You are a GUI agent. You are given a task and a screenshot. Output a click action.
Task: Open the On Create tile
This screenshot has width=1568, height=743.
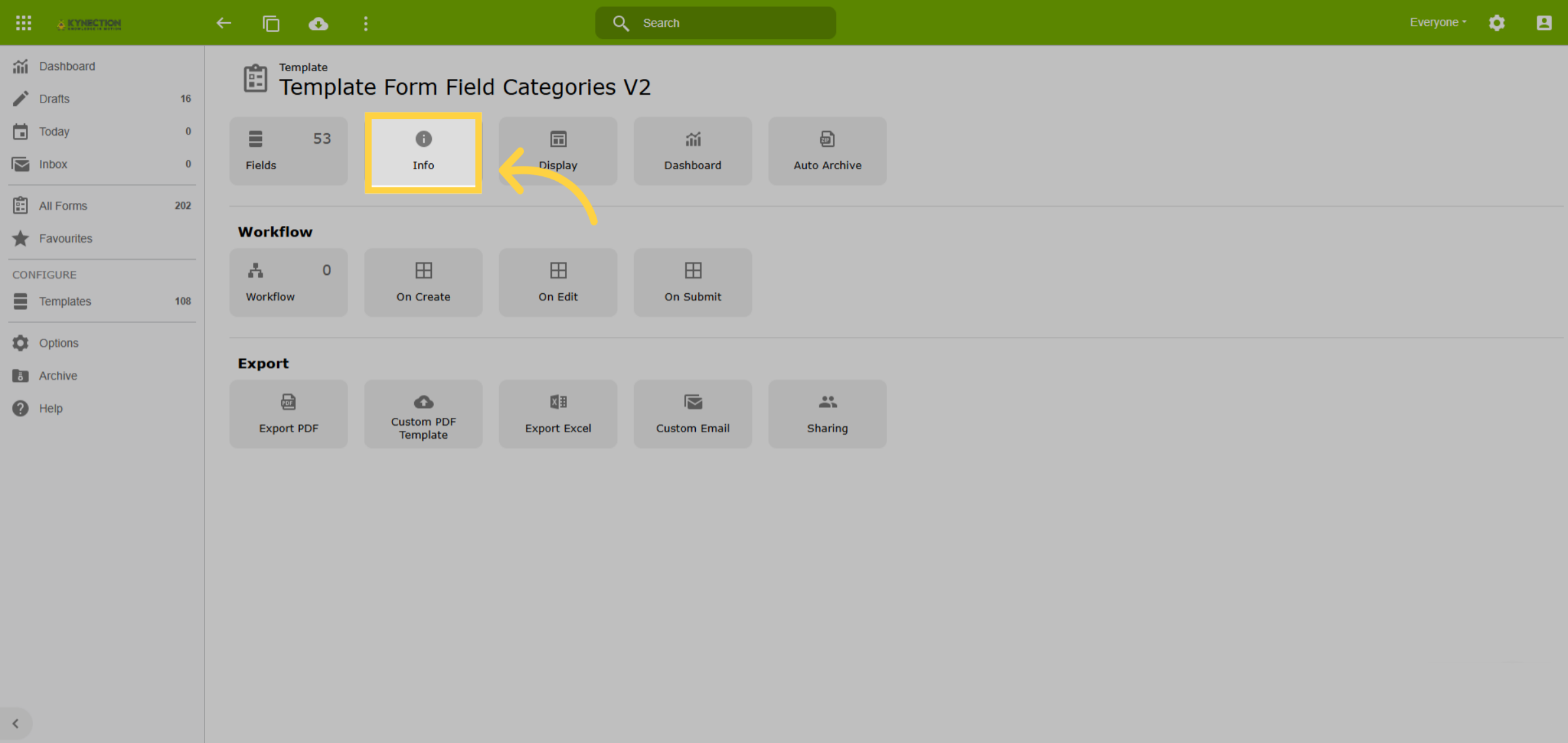click(x=423, y=282)
